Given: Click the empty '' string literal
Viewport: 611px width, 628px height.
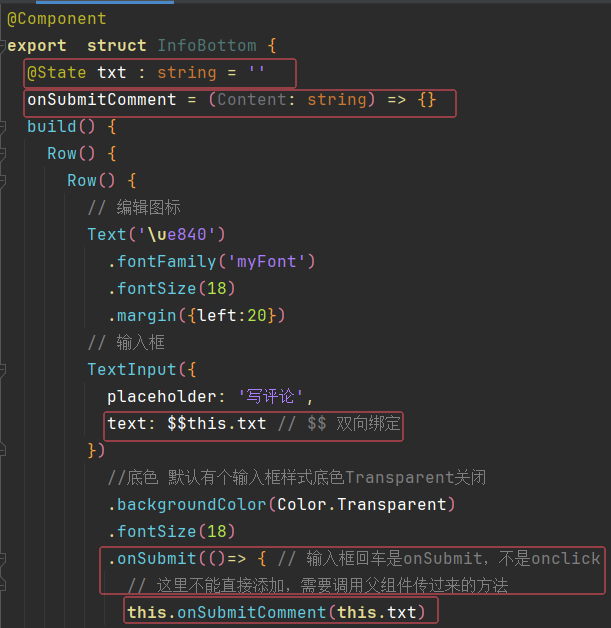Looking at the screenshot, I should pos(257,70).
